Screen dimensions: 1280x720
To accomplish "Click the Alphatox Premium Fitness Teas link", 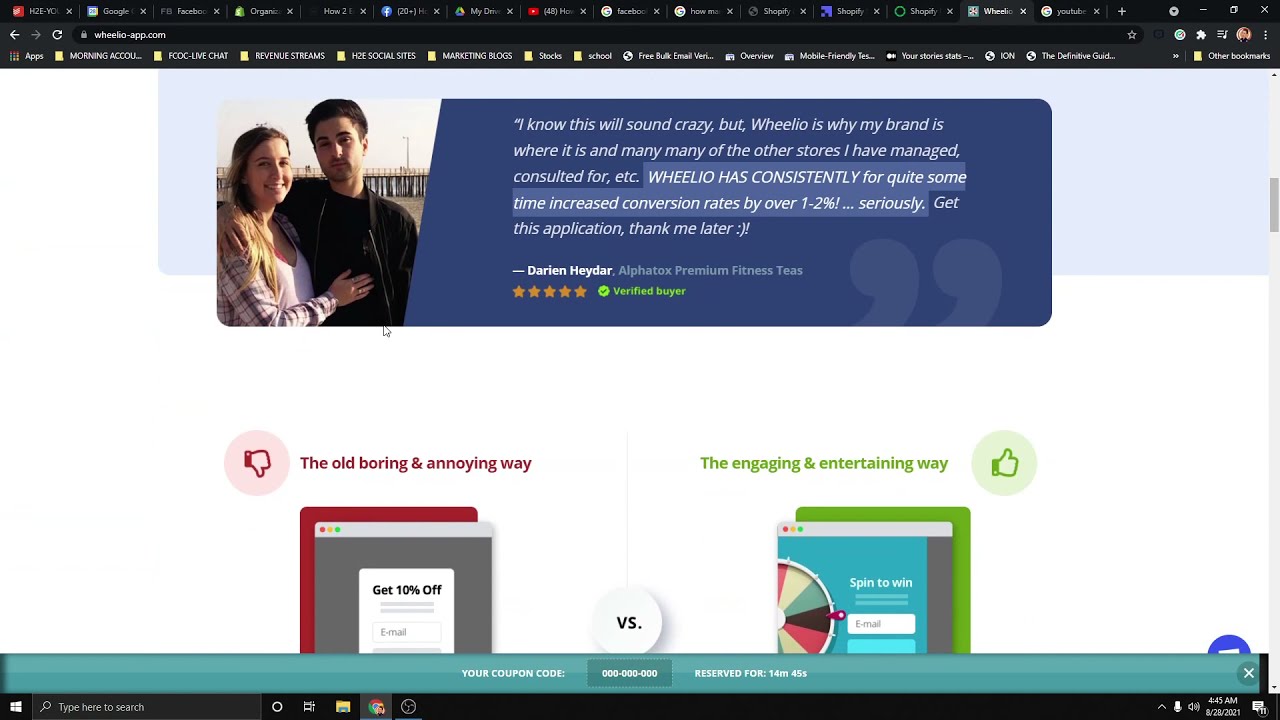I will coord(710,270).
